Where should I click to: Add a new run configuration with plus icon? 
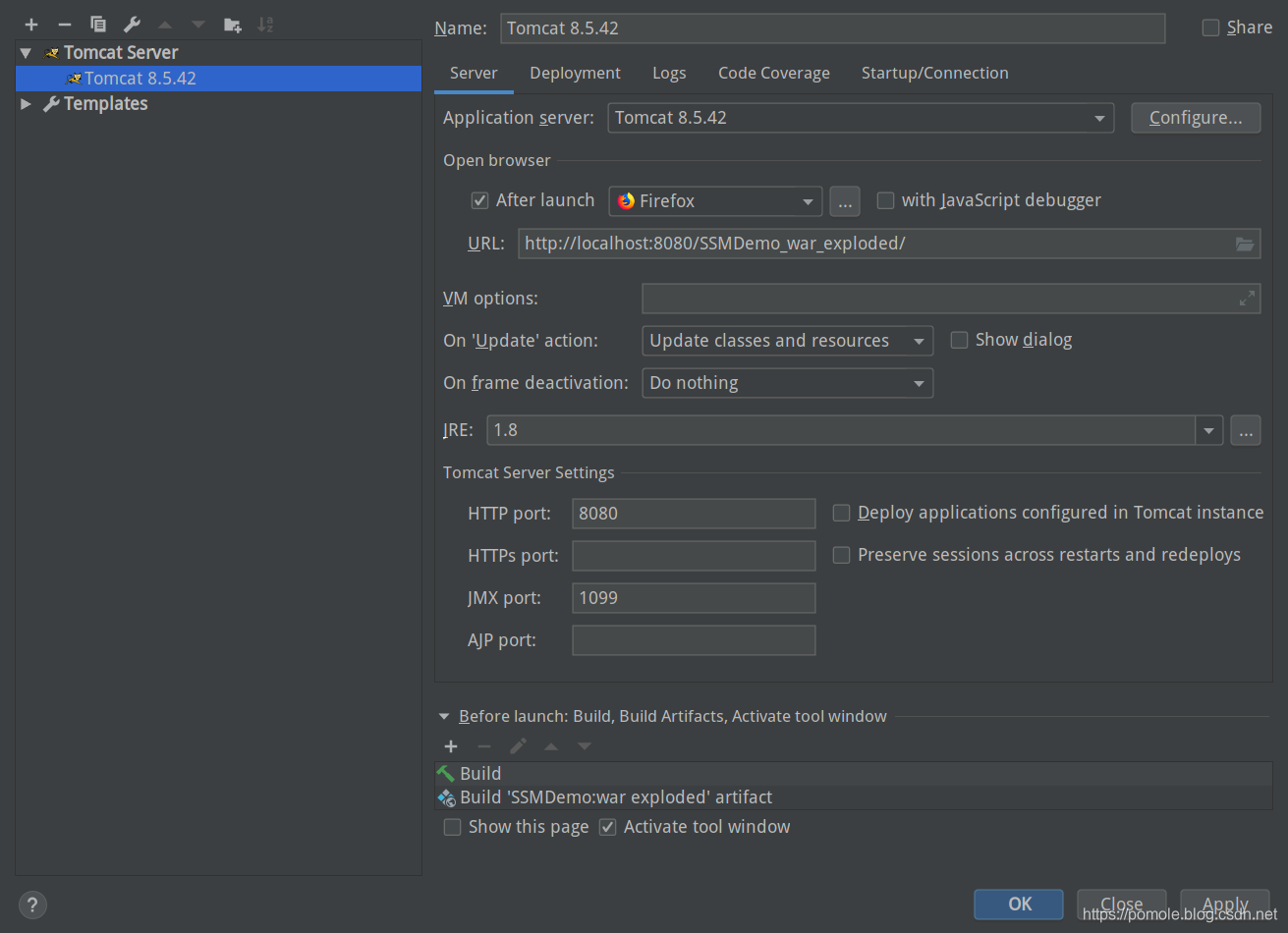(x=31, y=25)
